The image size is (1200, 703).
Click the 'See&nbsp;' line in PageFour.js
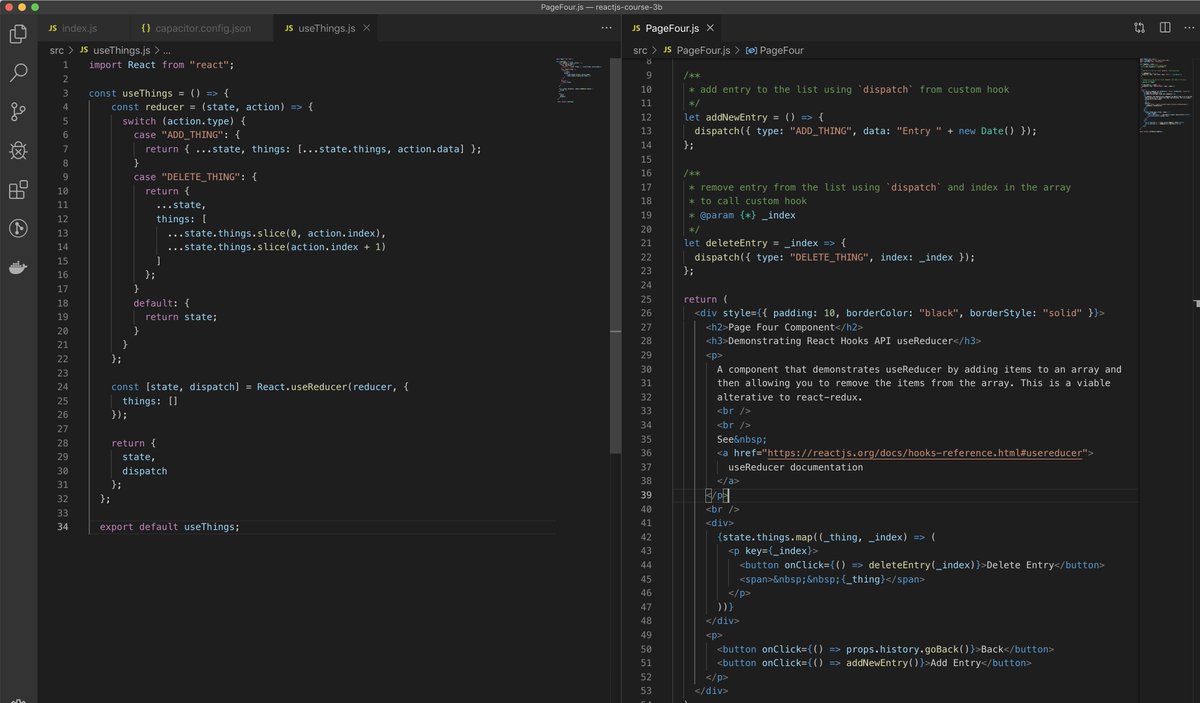tap(742, 439)
